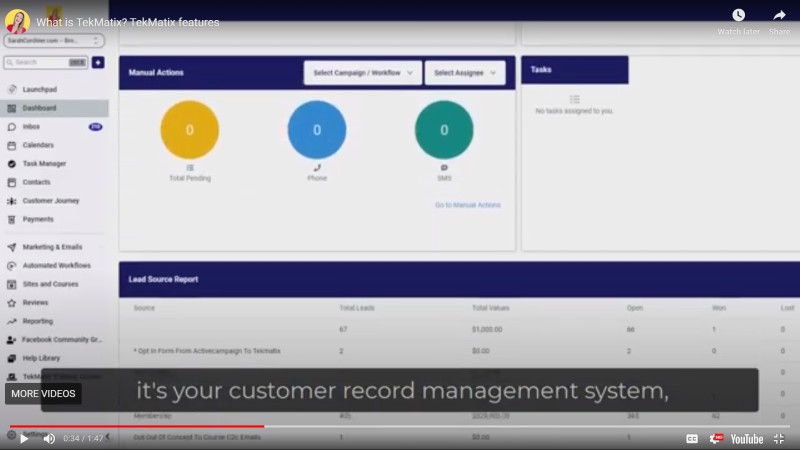The width and height of the screenshot is (800, 450).
Task: Follow the Go to Manual Actions link
Action: point(467,205)
